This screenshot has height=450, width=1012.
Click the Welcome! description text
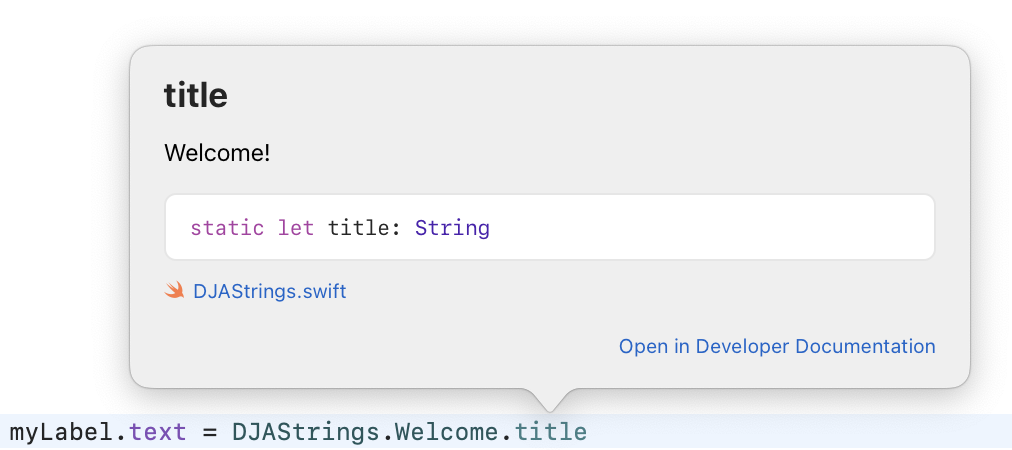pos(218,154)
